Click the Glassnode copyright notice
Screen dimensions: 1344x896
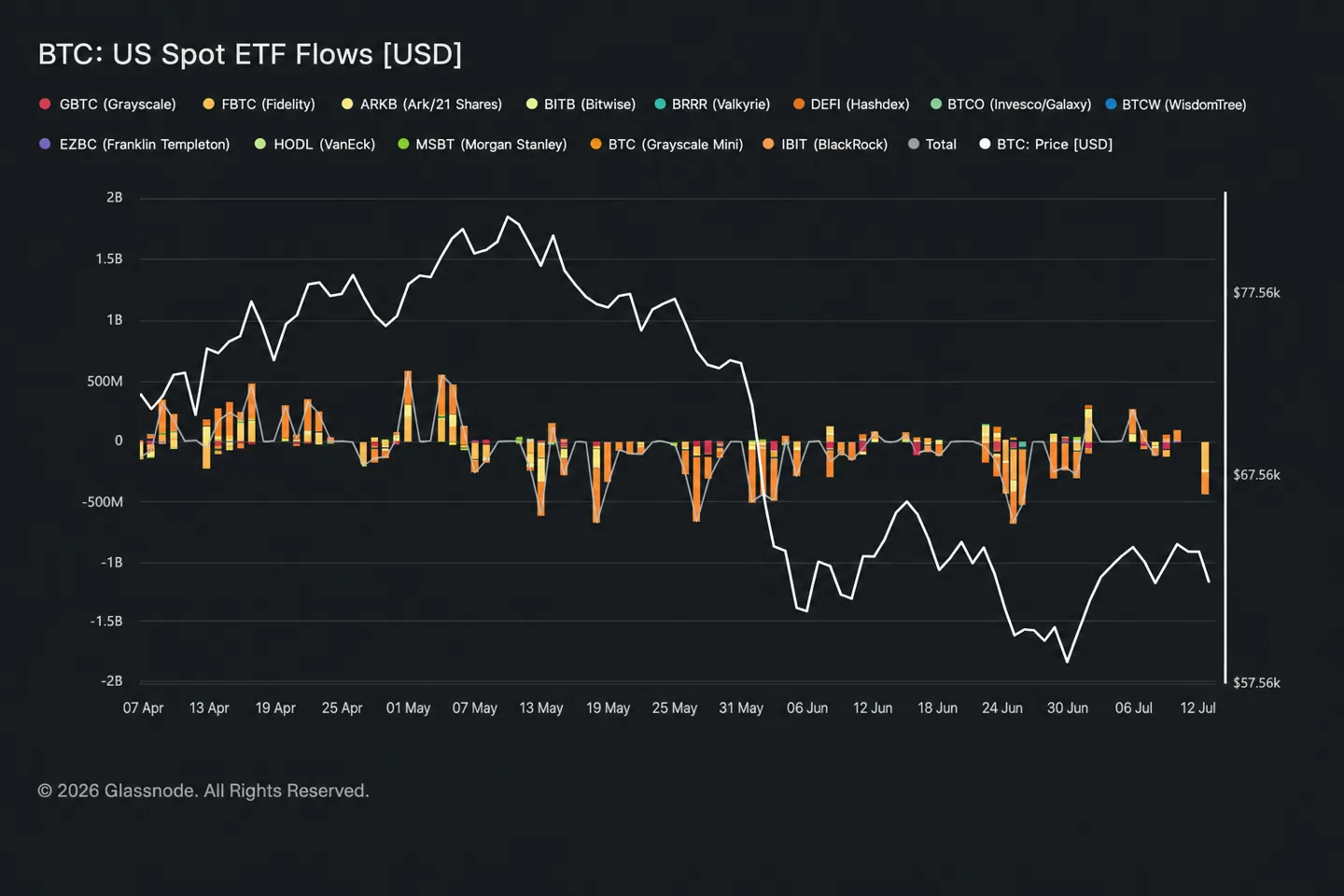coord(203,791)
